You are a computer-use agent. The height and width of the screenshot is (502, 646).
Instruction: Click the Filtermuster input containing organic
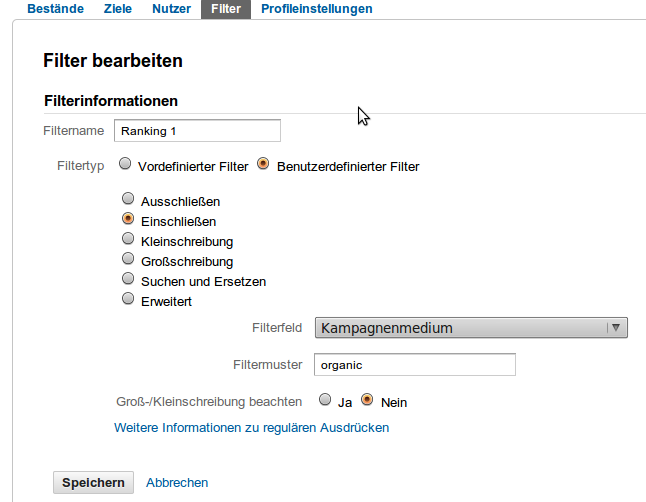(415, 365)
